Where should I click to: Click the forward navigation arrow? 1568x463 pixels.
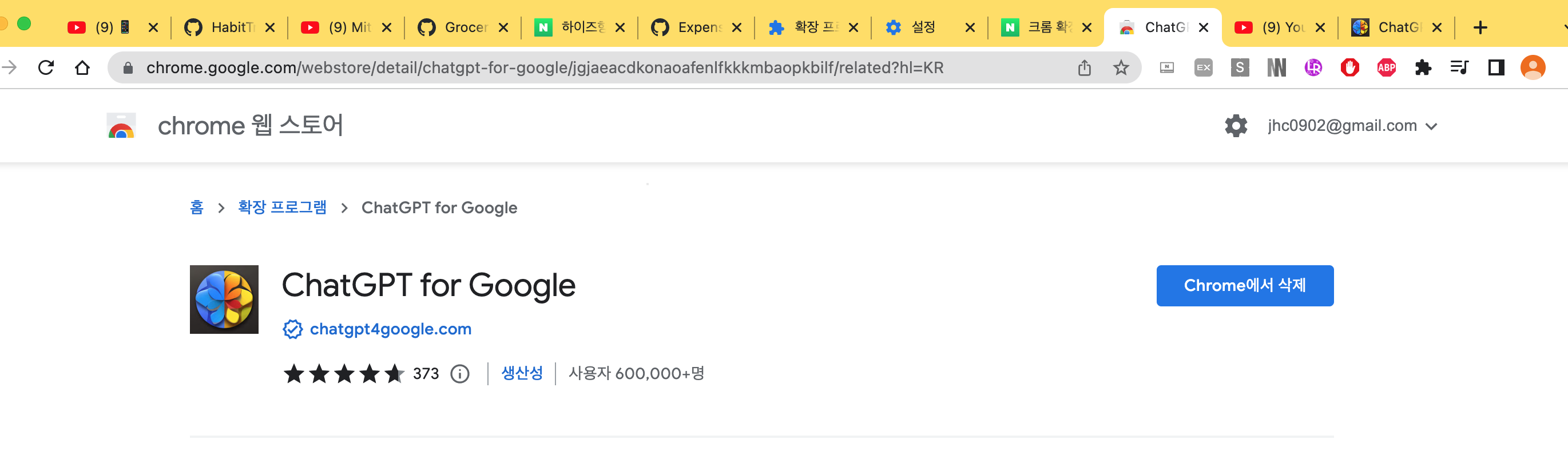(x=9, y=67)
